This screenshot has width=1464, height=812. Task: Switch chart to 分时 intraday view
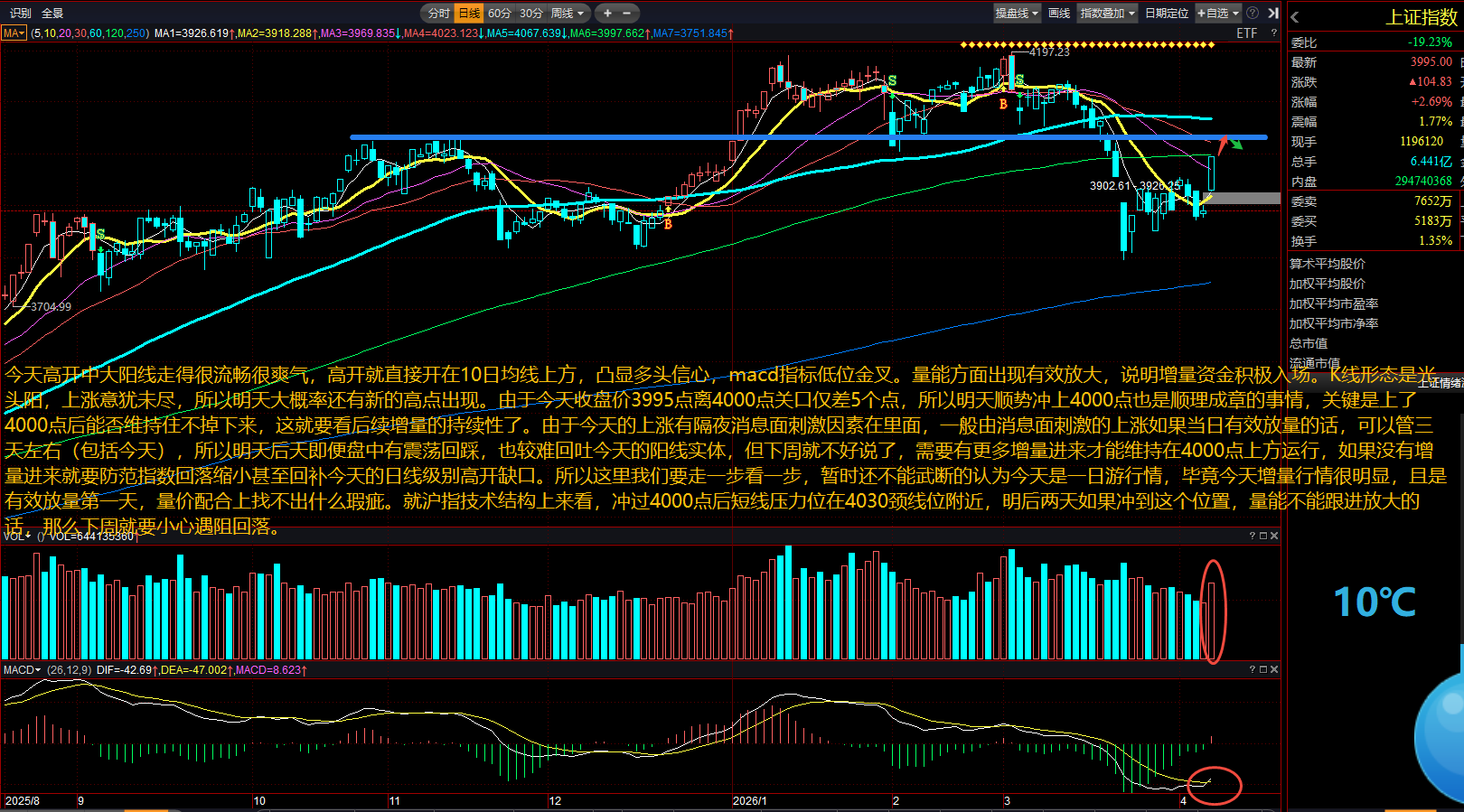coord(438,13)
